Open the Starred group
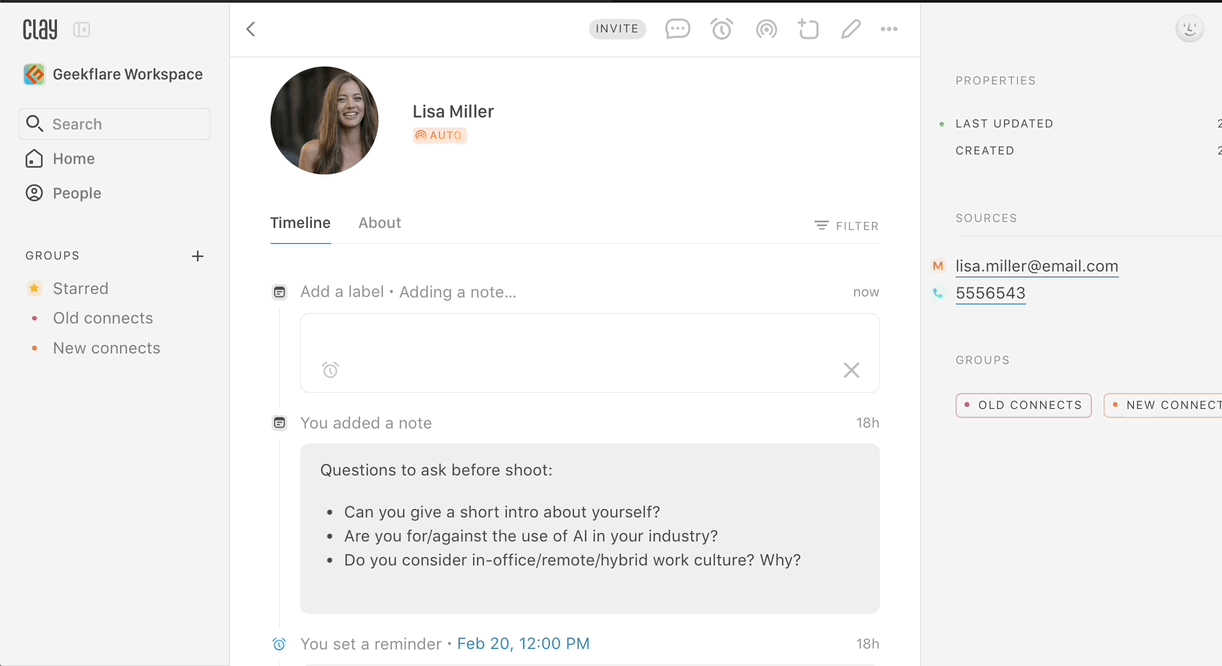This screenshot has width=1222, height=666. pos(67,288)
